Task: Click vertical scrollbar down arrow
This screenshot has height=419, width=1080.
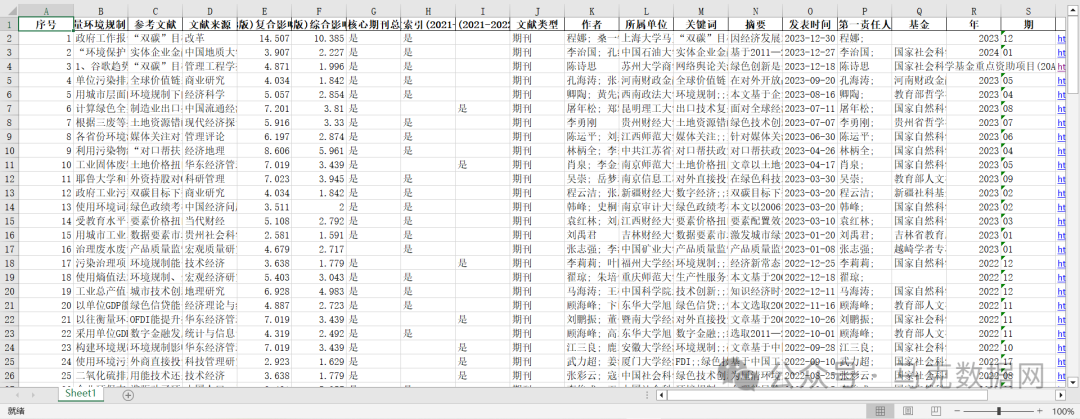Action: [1074, 382]
